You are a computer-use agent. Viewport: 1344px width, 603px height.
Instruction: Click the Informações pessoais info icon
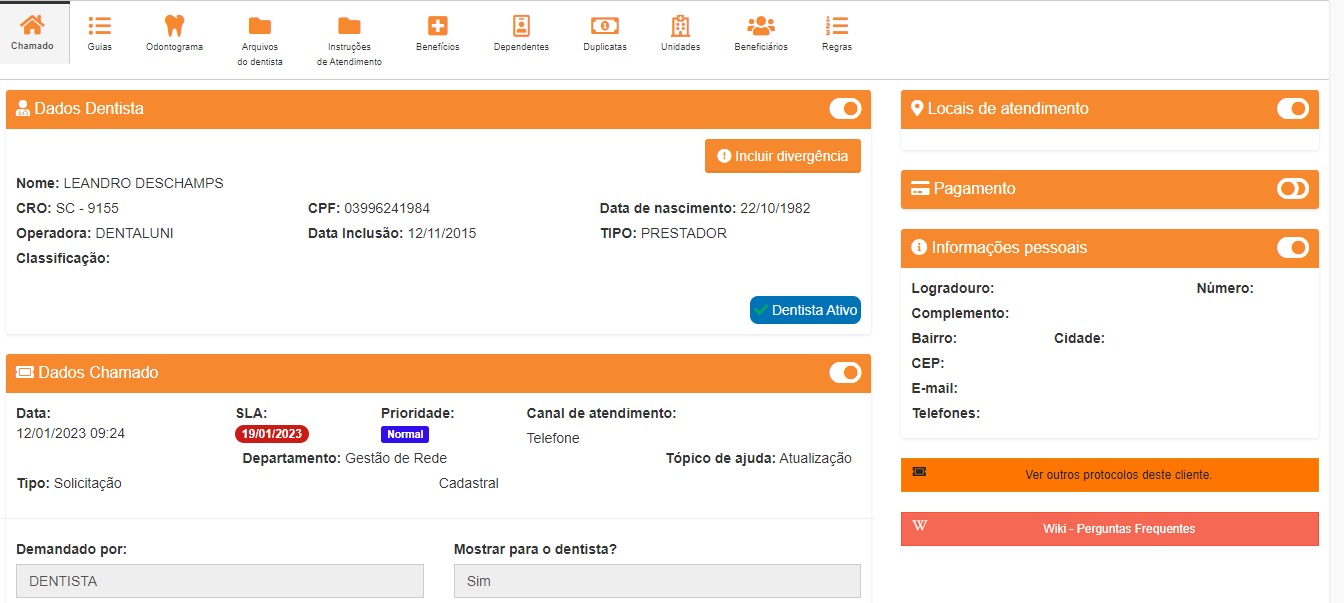point(919,247)
